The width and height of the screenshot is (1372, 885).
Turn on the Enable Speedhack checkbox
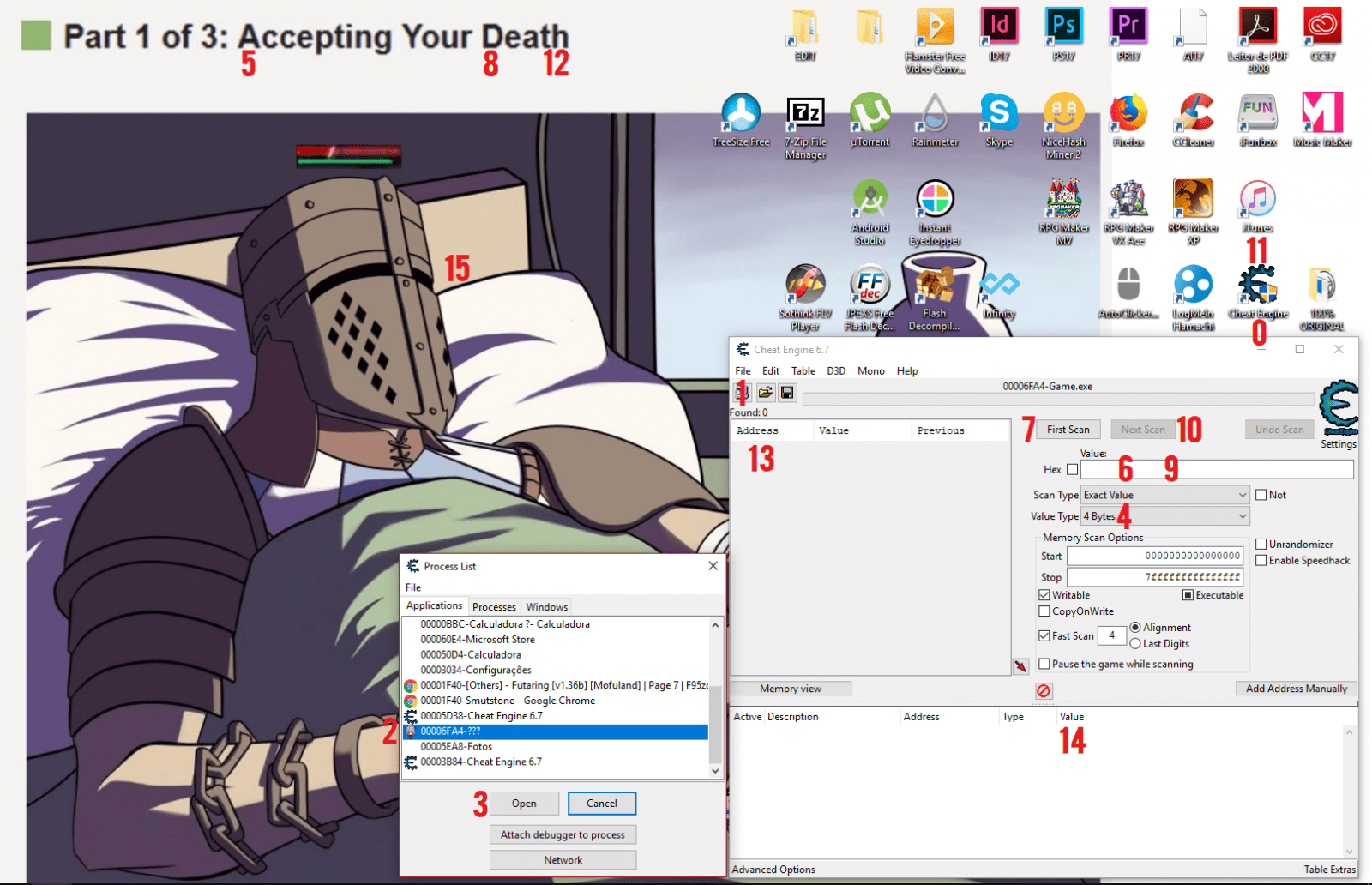(x=1261, y=560)
